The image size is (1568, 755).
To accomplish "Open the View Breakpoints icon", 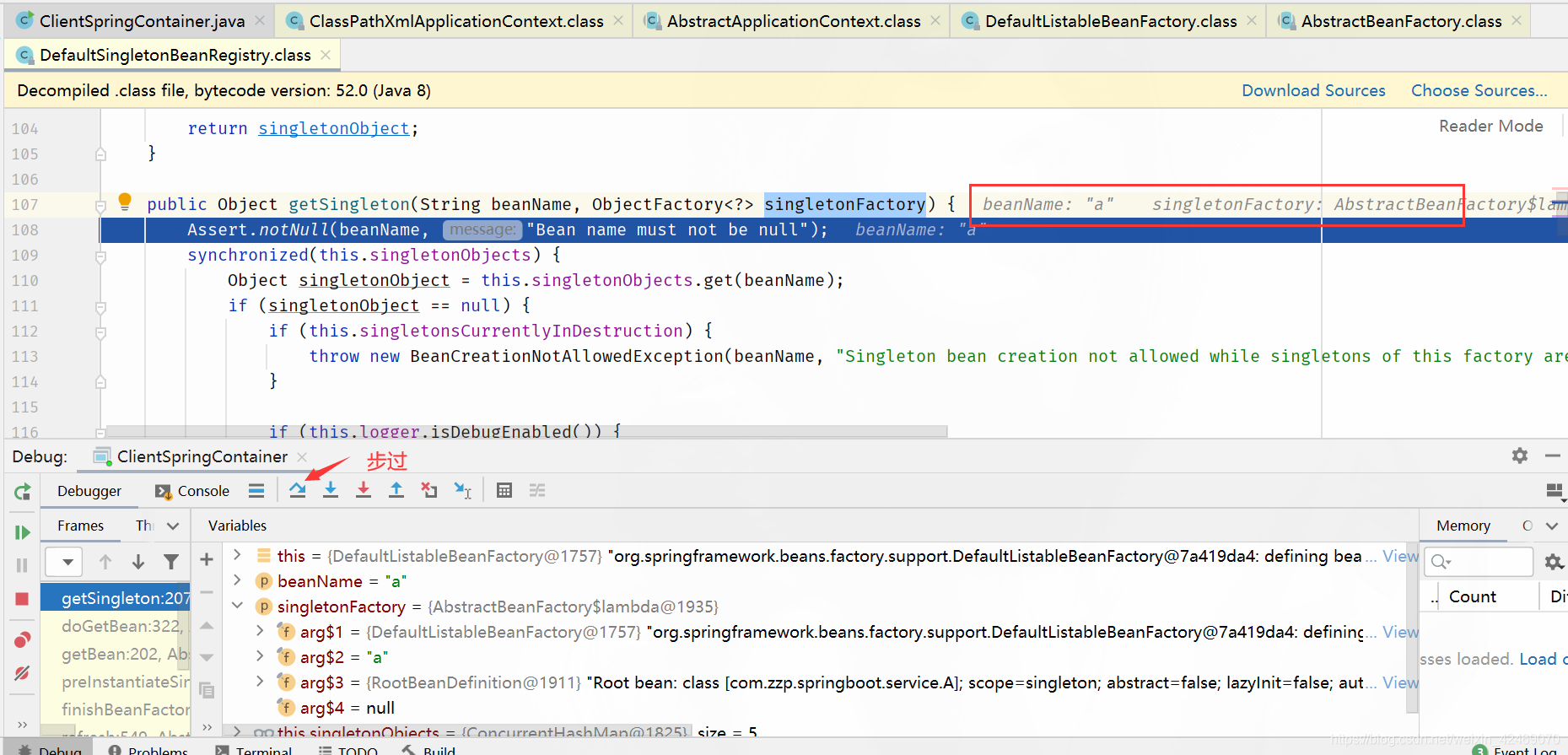I will 23,639.
